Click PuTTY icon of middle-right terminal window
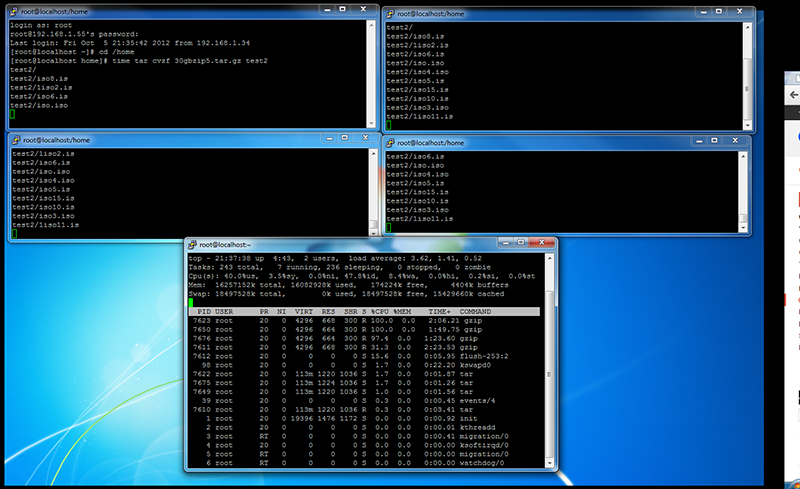800x489 pixels. tap(392, 143)
